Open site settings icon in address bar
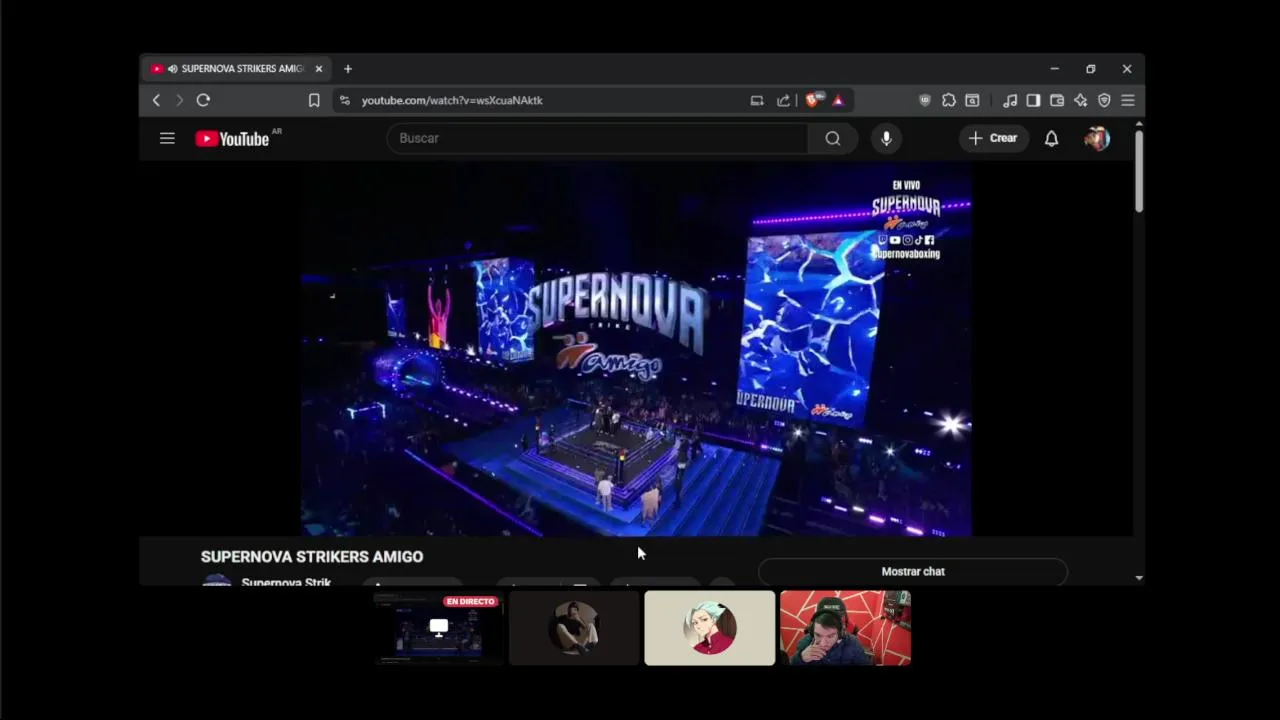This screenshot has height=720, width=1280. (345, 100)
